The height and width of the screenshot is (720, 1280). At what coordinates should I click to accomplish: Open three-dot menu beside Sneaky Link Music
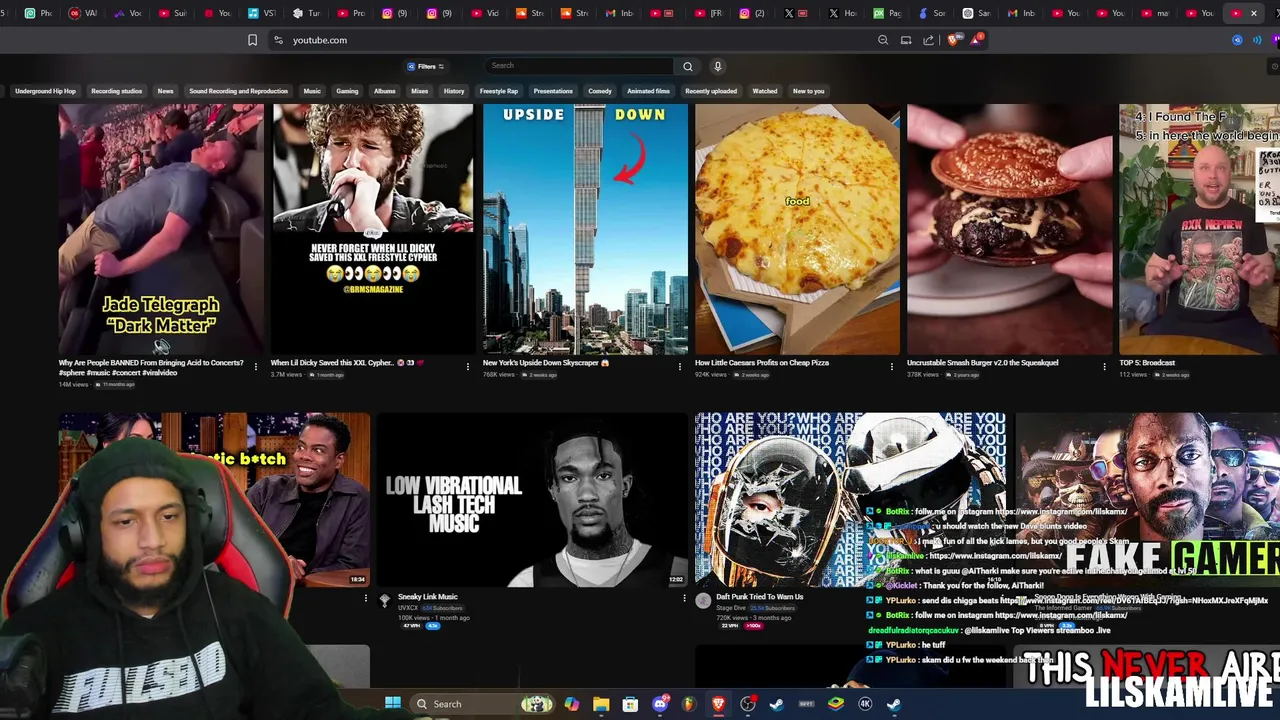684,599
